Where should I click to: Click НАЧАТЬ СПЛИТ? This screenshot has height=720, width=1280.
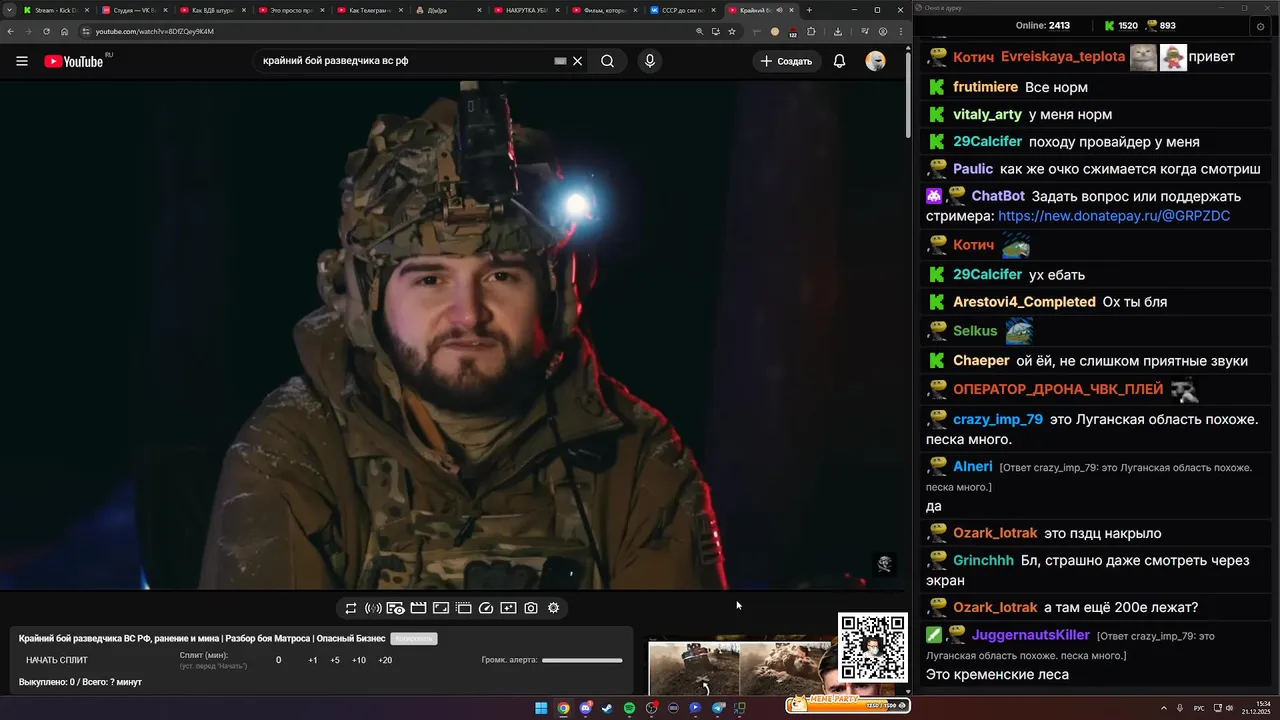click(x=57, y=660)
